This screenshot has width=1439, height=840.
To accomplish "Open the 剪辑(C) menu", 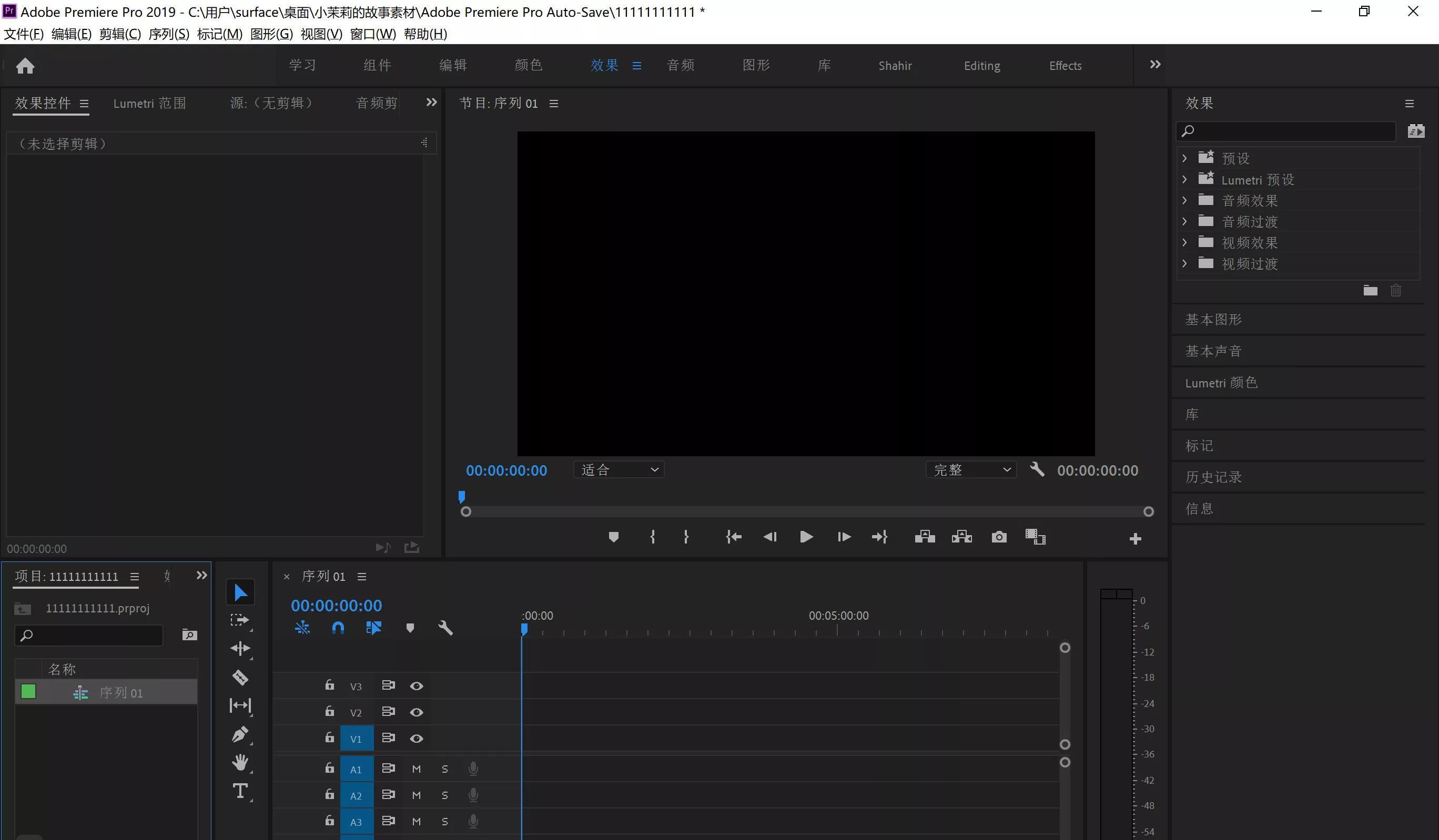I will pyautogui.click(x=120, y=34).
